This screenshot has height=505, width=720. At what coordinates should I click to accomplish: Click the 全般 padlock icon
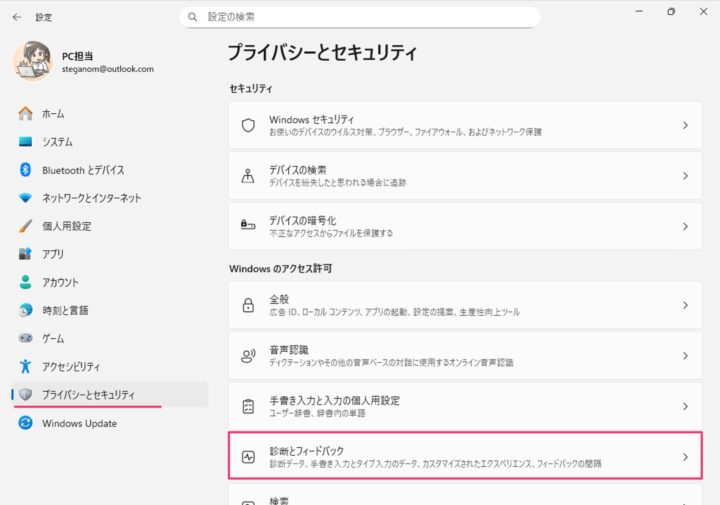[x=248, y=305]
